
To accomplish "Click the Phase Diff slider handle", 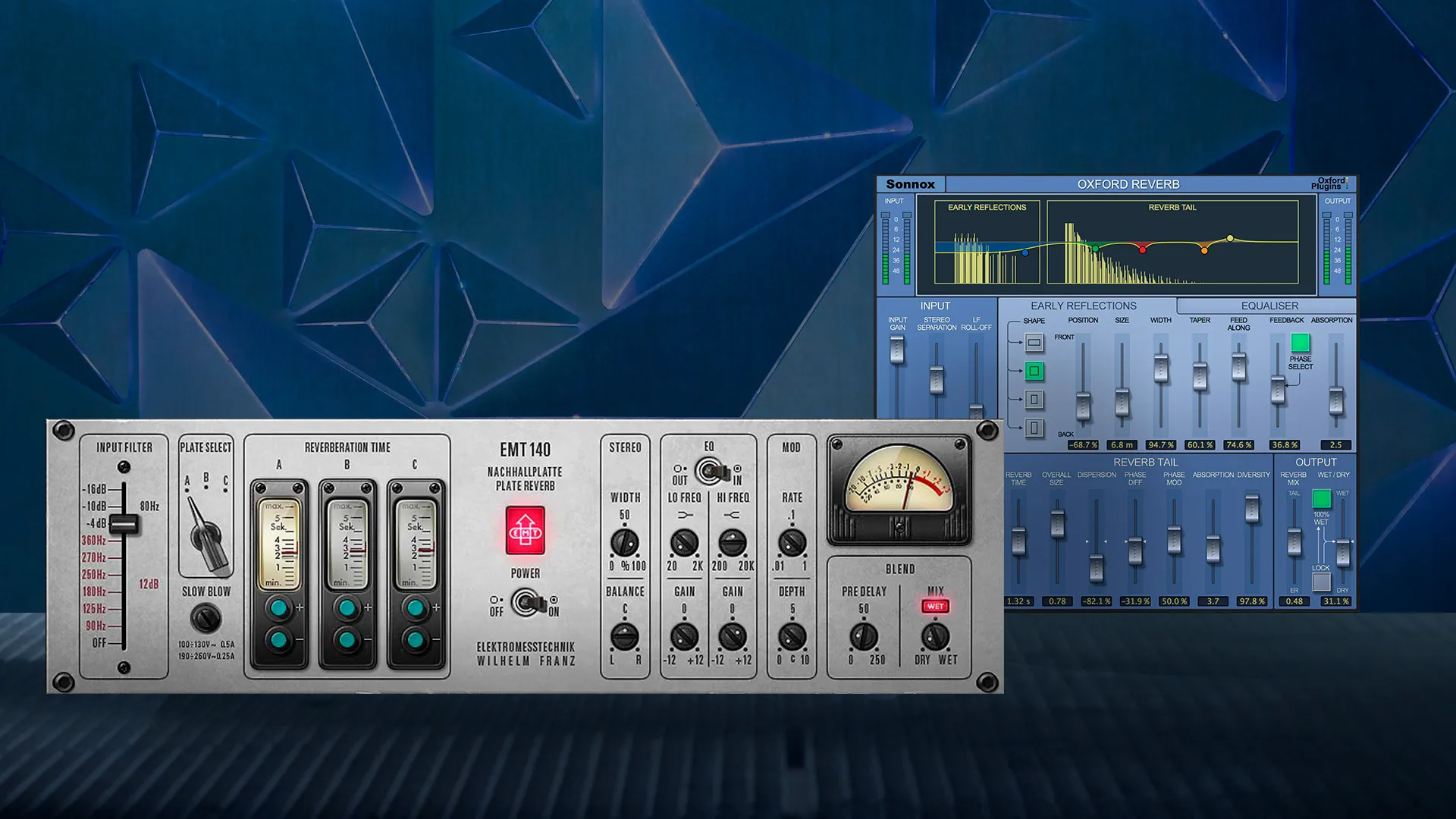I will (x=1135, y=551).
